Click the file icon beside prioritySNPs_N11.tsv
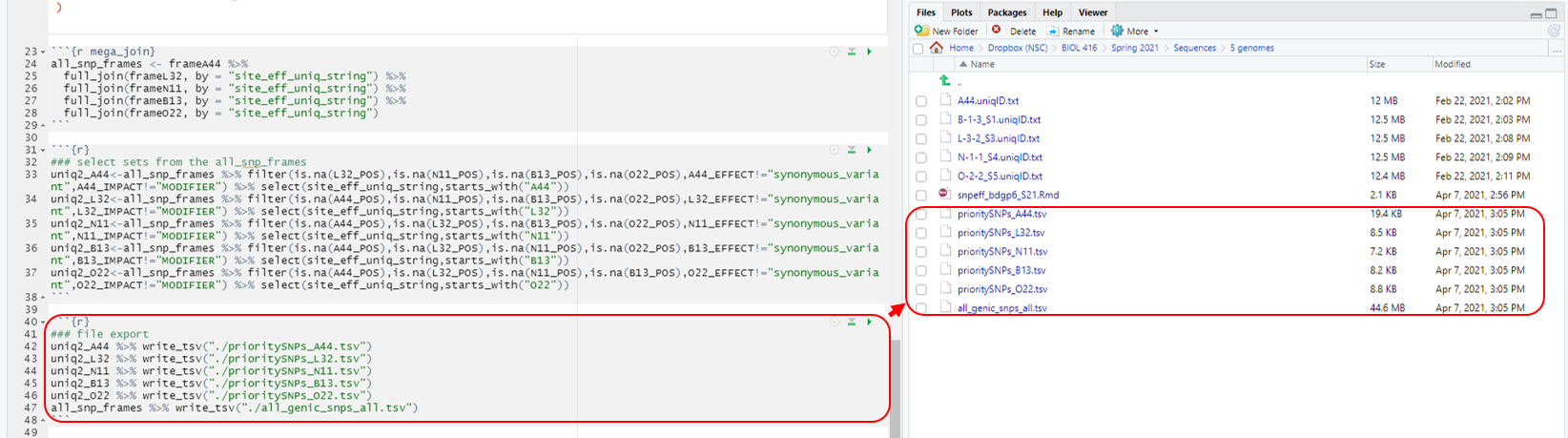Screen dimensions: 1568x438 coord(945,251)
